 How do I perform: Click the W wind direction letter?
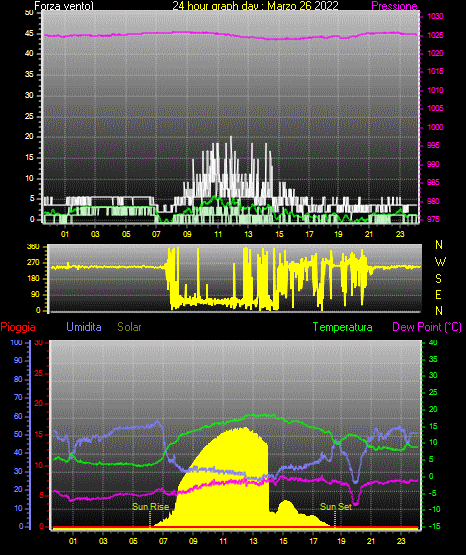(440, 262)
